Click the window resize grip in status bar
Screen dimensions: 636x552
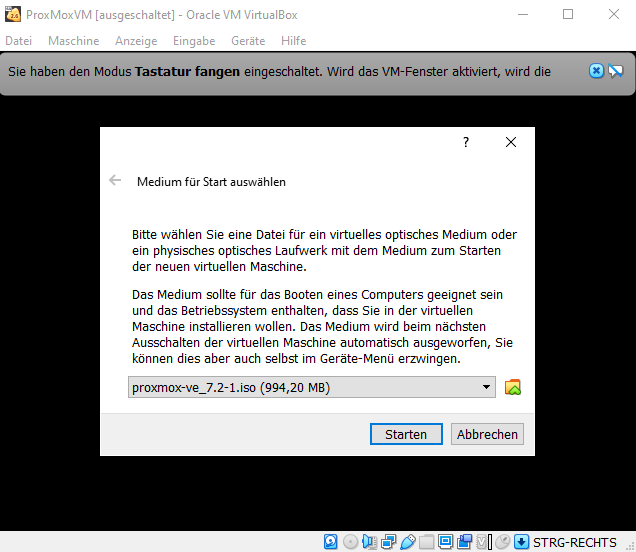point(630,546)
